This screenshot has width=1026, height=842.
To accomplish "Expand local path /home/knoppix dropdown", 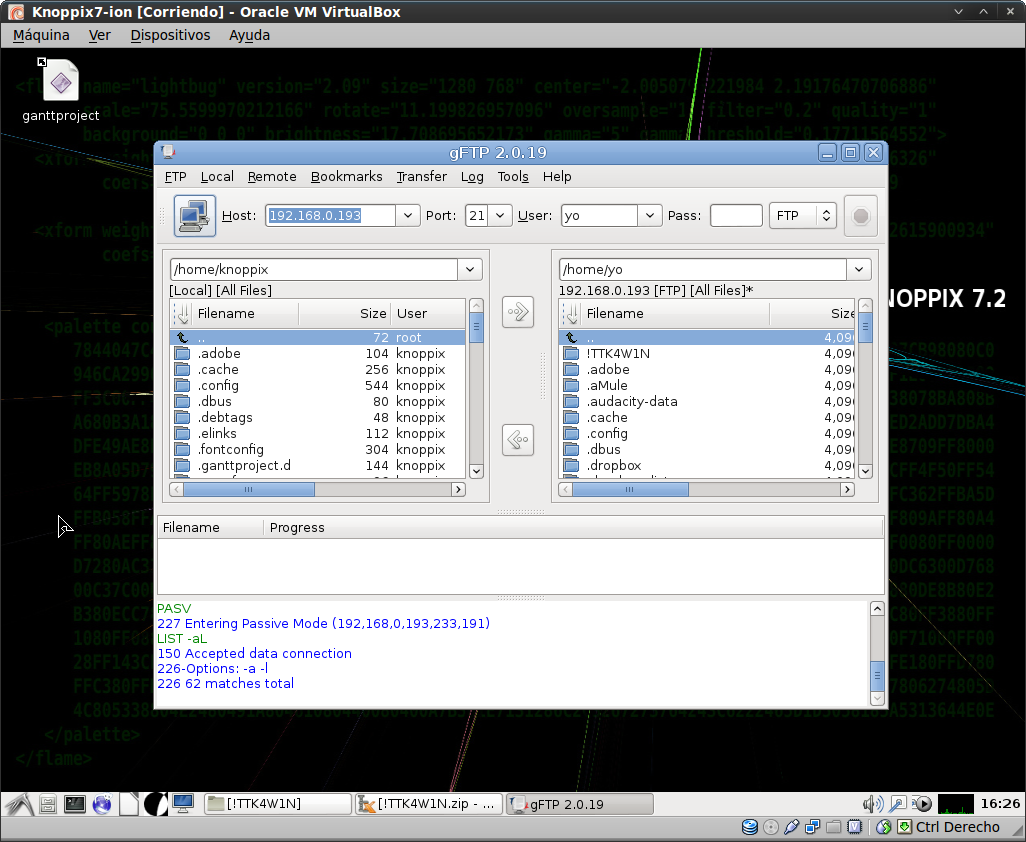I will pos(470,269).
